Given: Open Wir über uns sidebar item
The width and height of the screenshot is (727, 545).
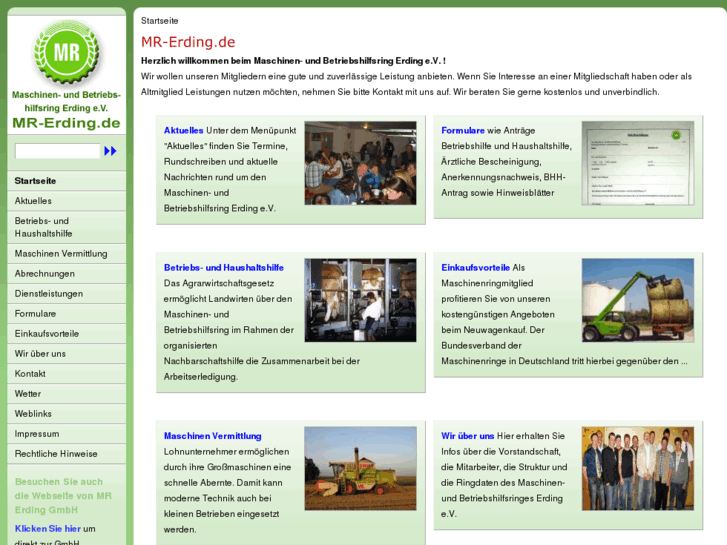Looking at the screenshot, I should pos(67,353).
